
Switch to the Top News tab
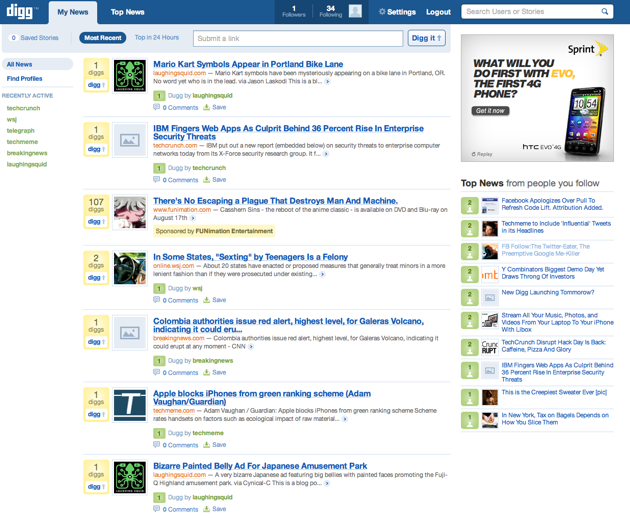127,12
